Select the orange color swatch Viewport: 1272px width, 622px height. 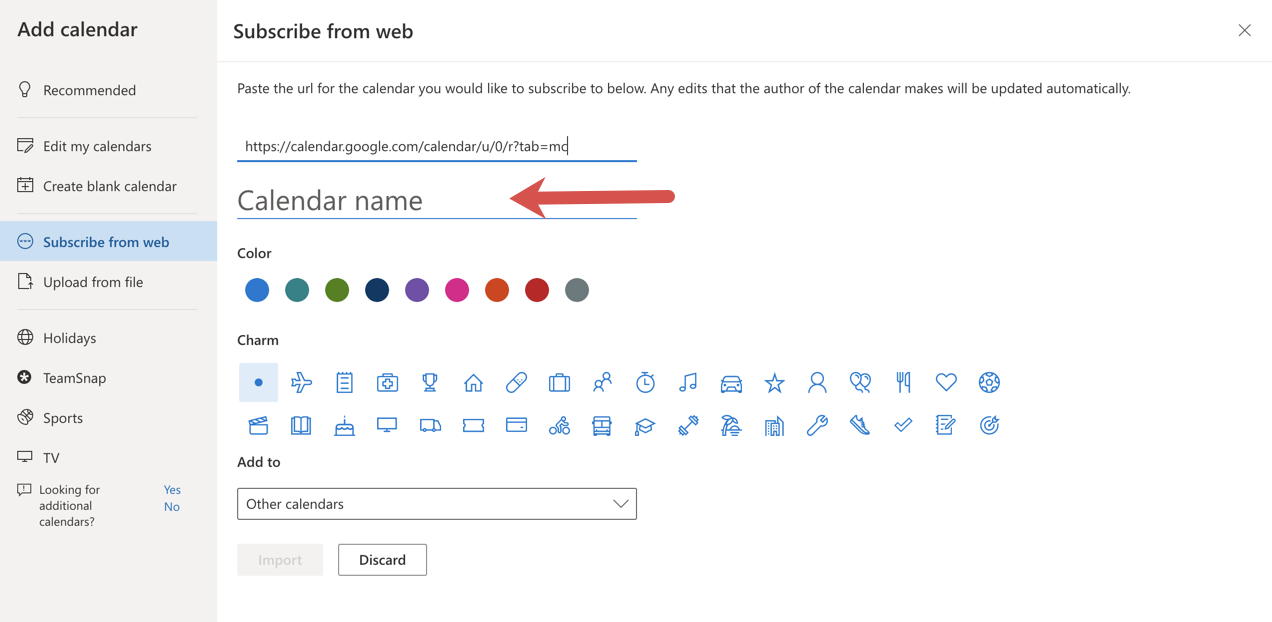click(x=497, y=290)
